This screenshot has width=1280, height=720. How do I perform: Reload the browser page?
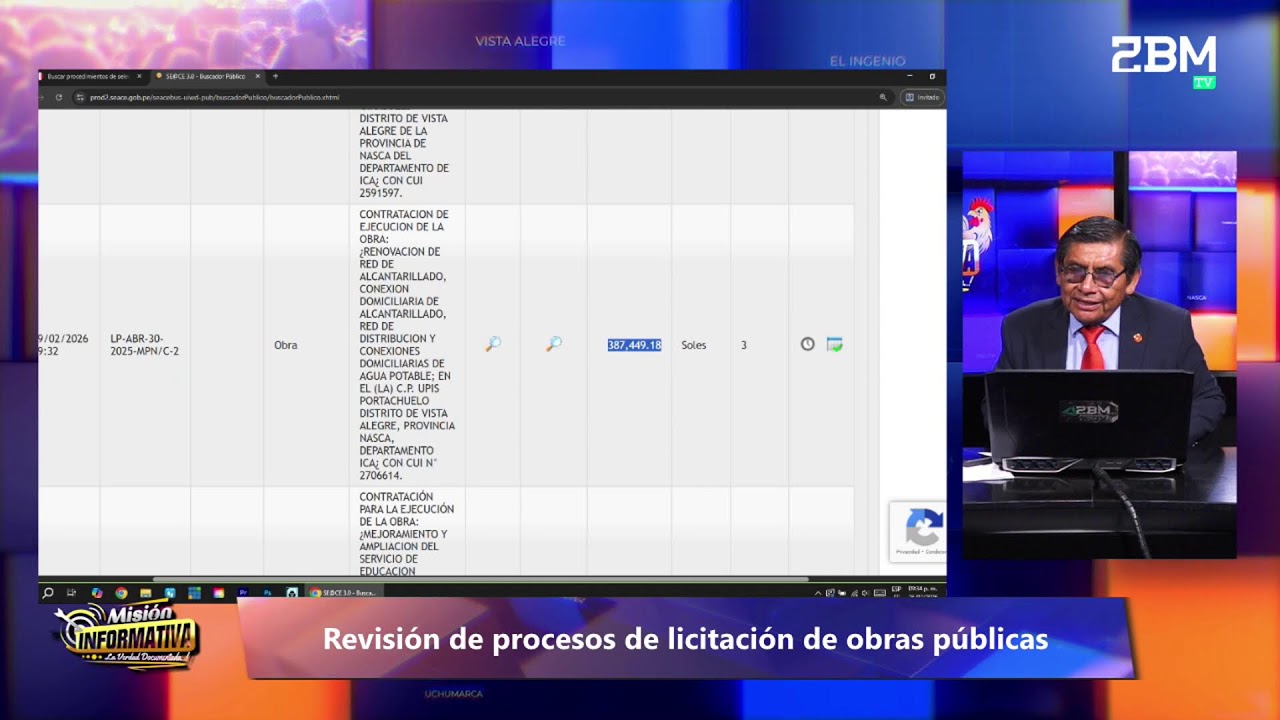pos(59,97)
